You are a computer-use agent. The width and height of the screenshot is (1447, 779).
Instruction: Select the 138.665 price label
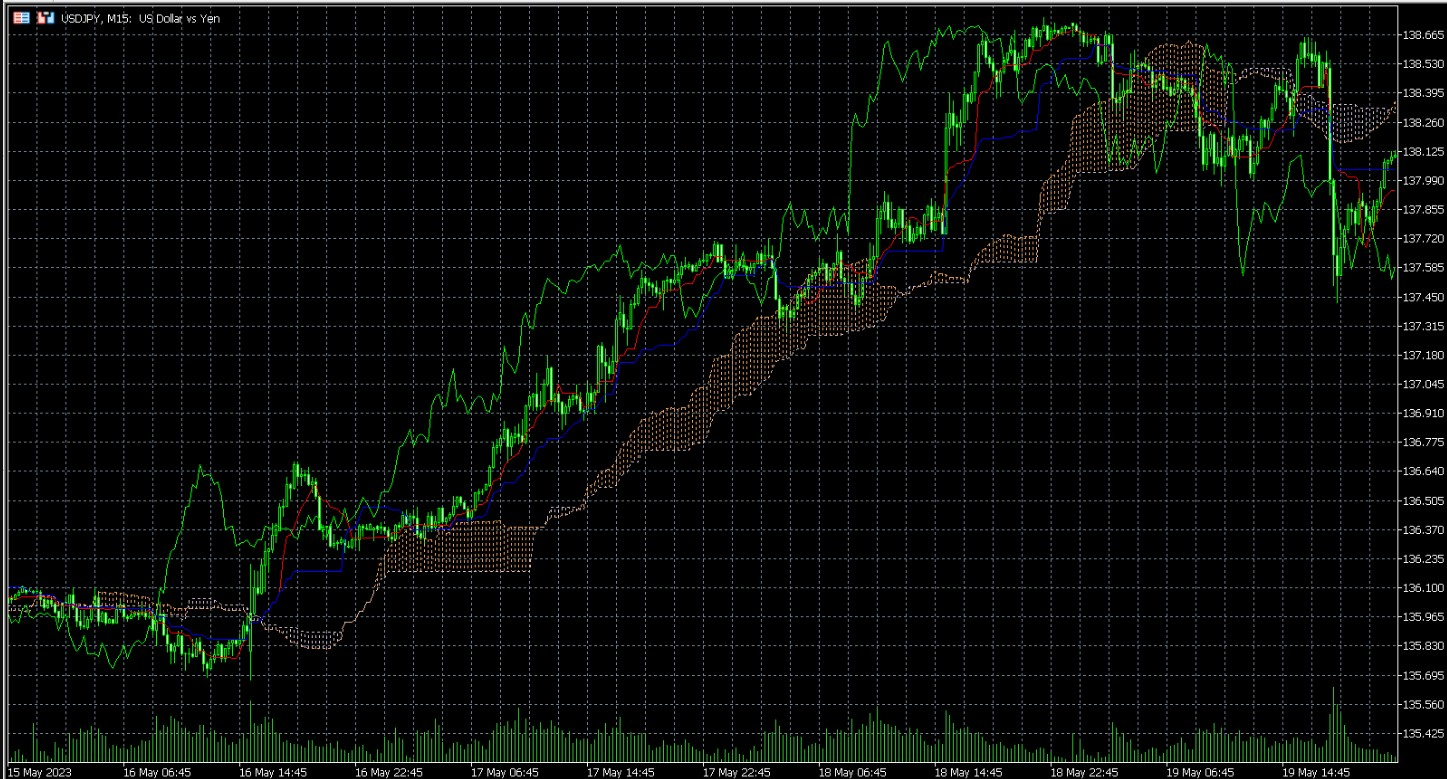(x=1424, y=33)
